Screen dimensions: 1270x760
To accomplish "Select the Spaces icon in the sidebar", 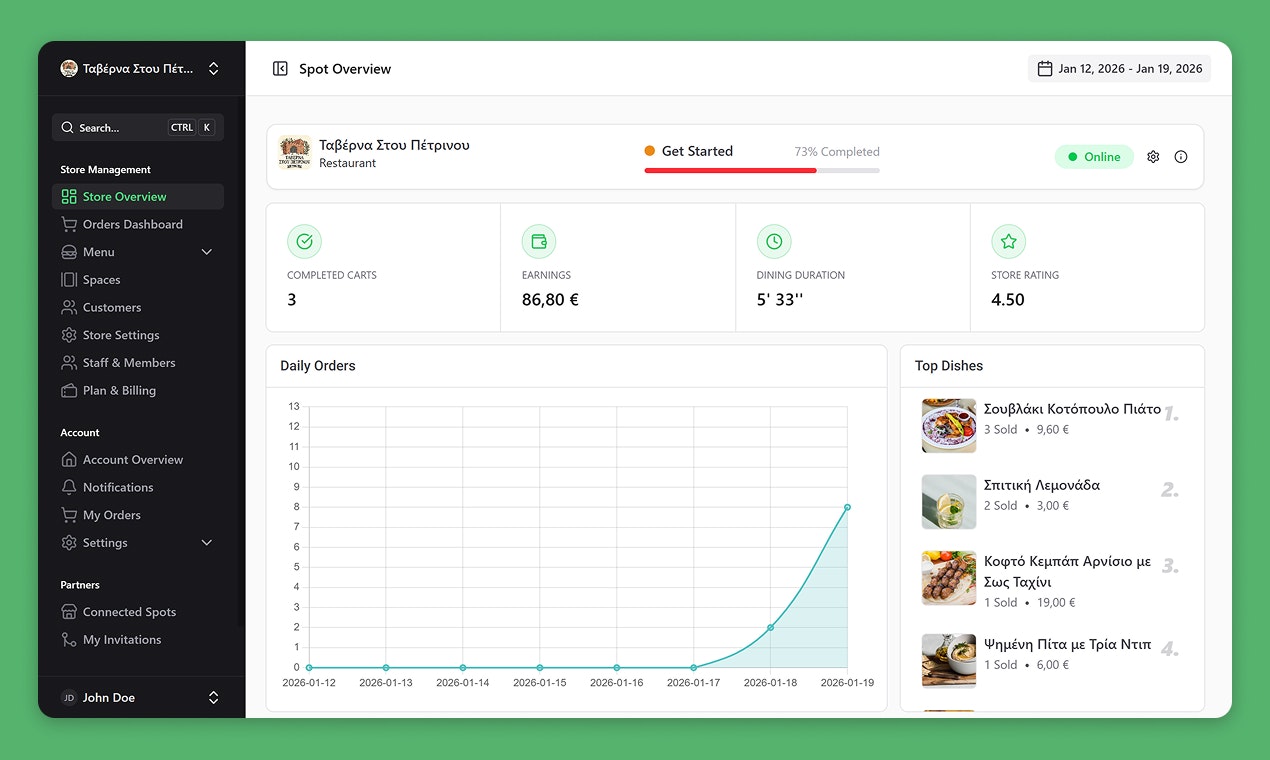I will click(68, 279).
